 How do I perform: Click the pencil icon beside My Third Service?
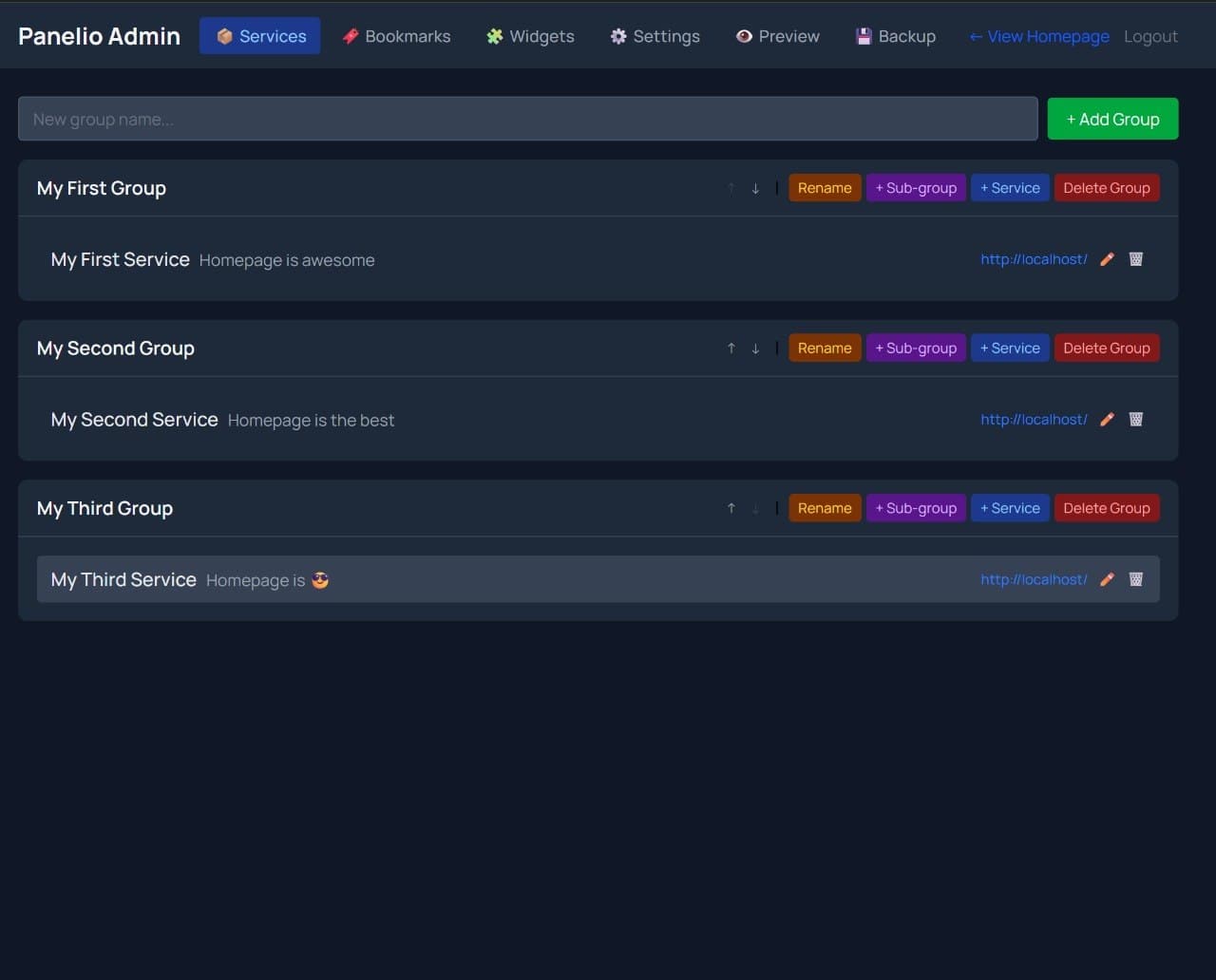(x=1107, y=578)
